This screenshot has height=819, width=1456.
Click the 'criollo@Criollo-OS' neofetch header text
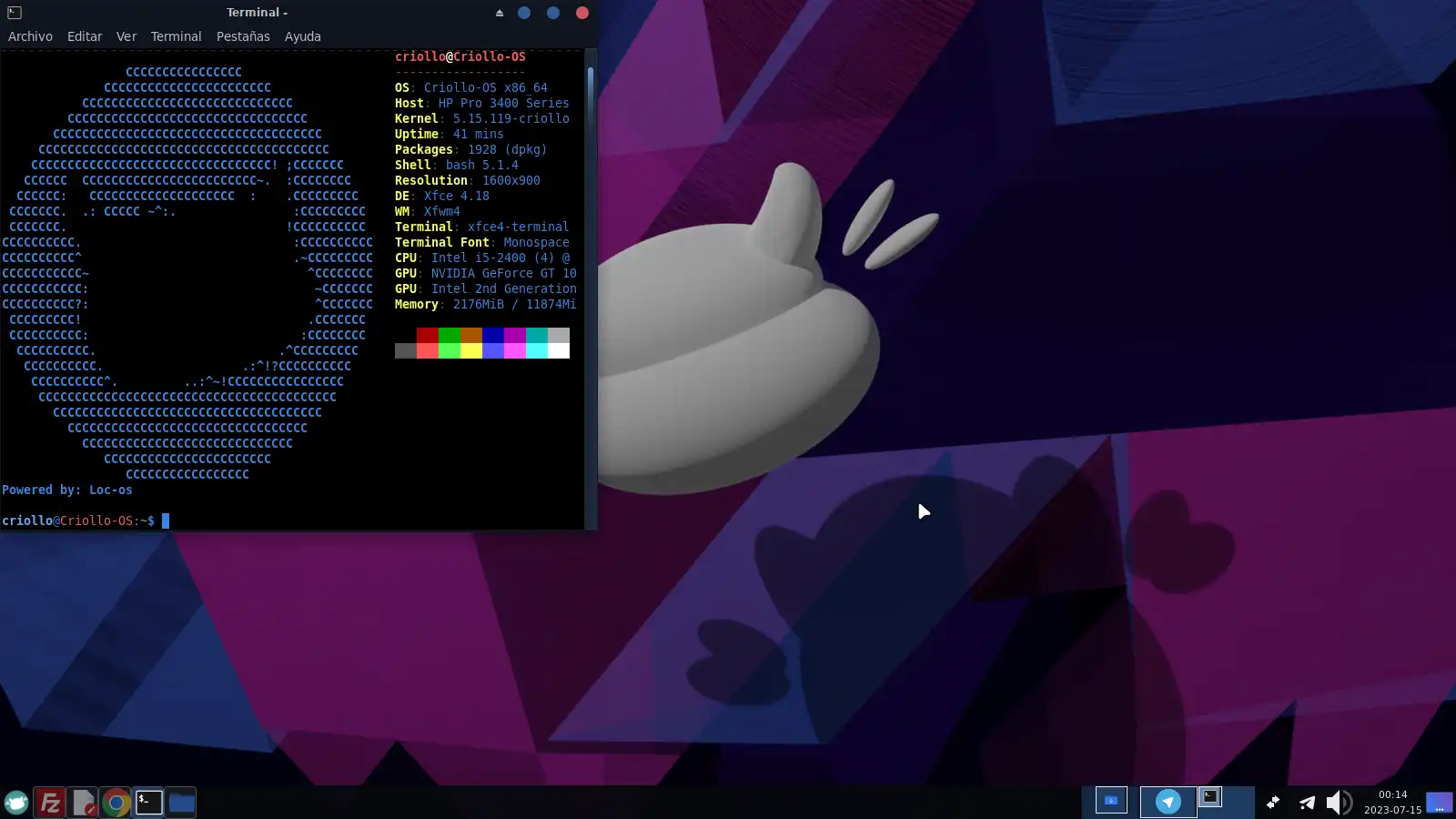pyautogui.click(x=460, y=56)
